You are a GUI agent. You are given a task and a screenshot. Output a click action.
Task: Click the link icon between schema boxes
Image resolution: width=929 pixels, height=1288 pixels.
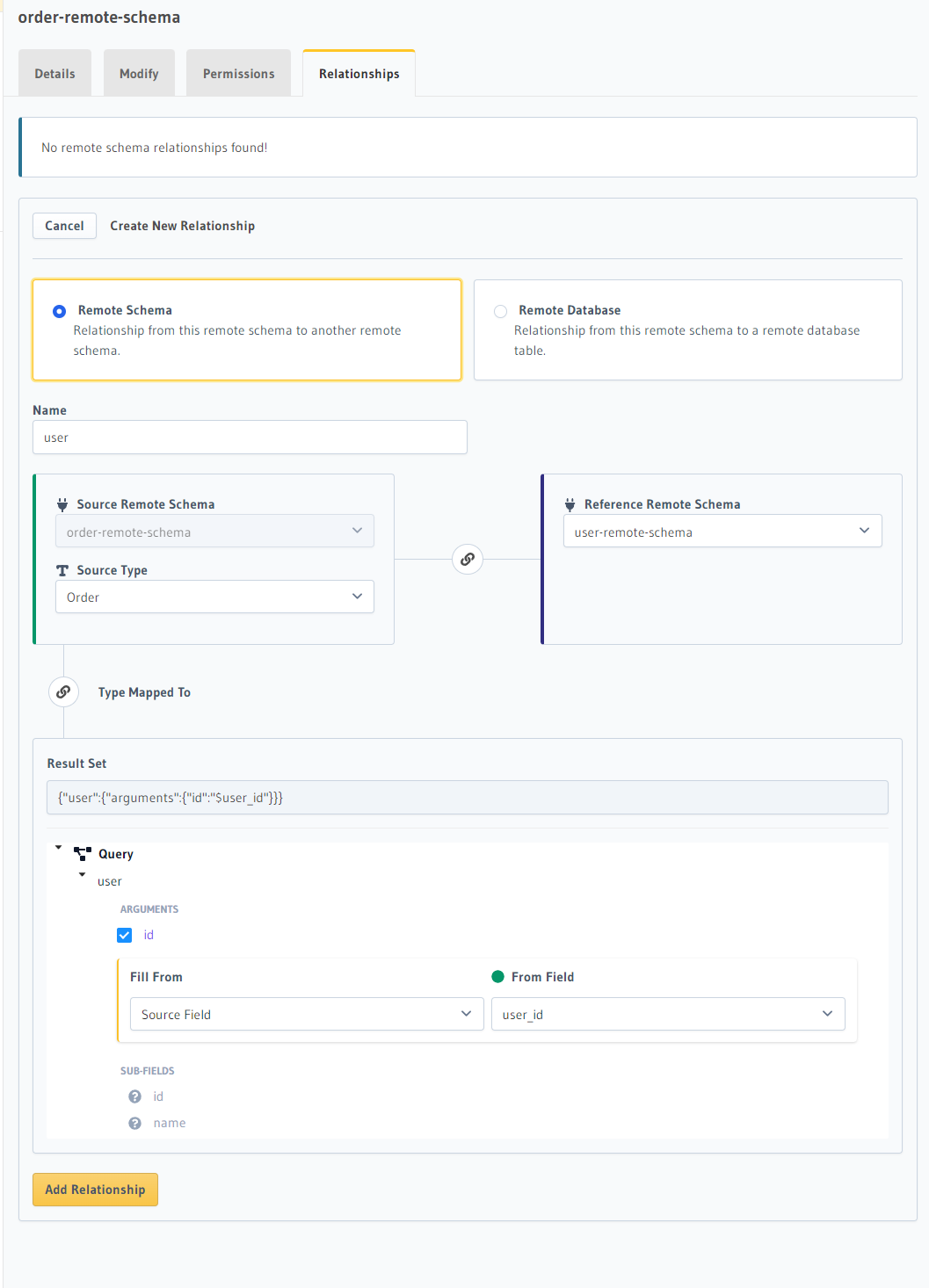click(468, 559)
